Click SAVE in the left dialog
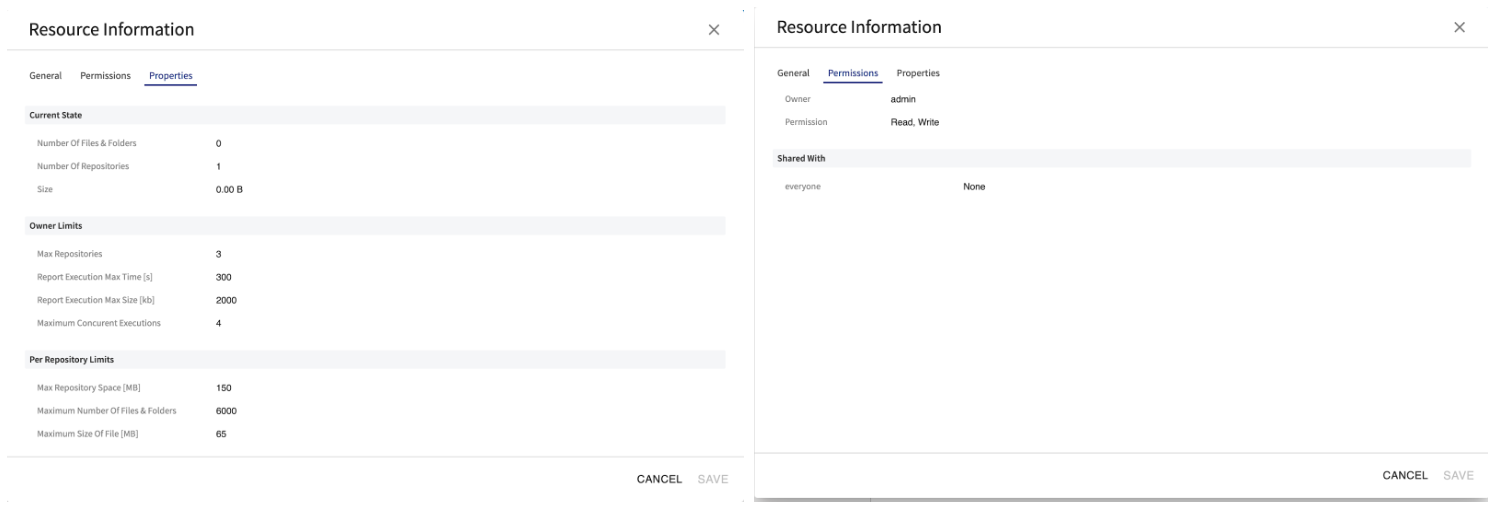The width and height of the screenshot is (1503, 522). click(x=713, y=479)
